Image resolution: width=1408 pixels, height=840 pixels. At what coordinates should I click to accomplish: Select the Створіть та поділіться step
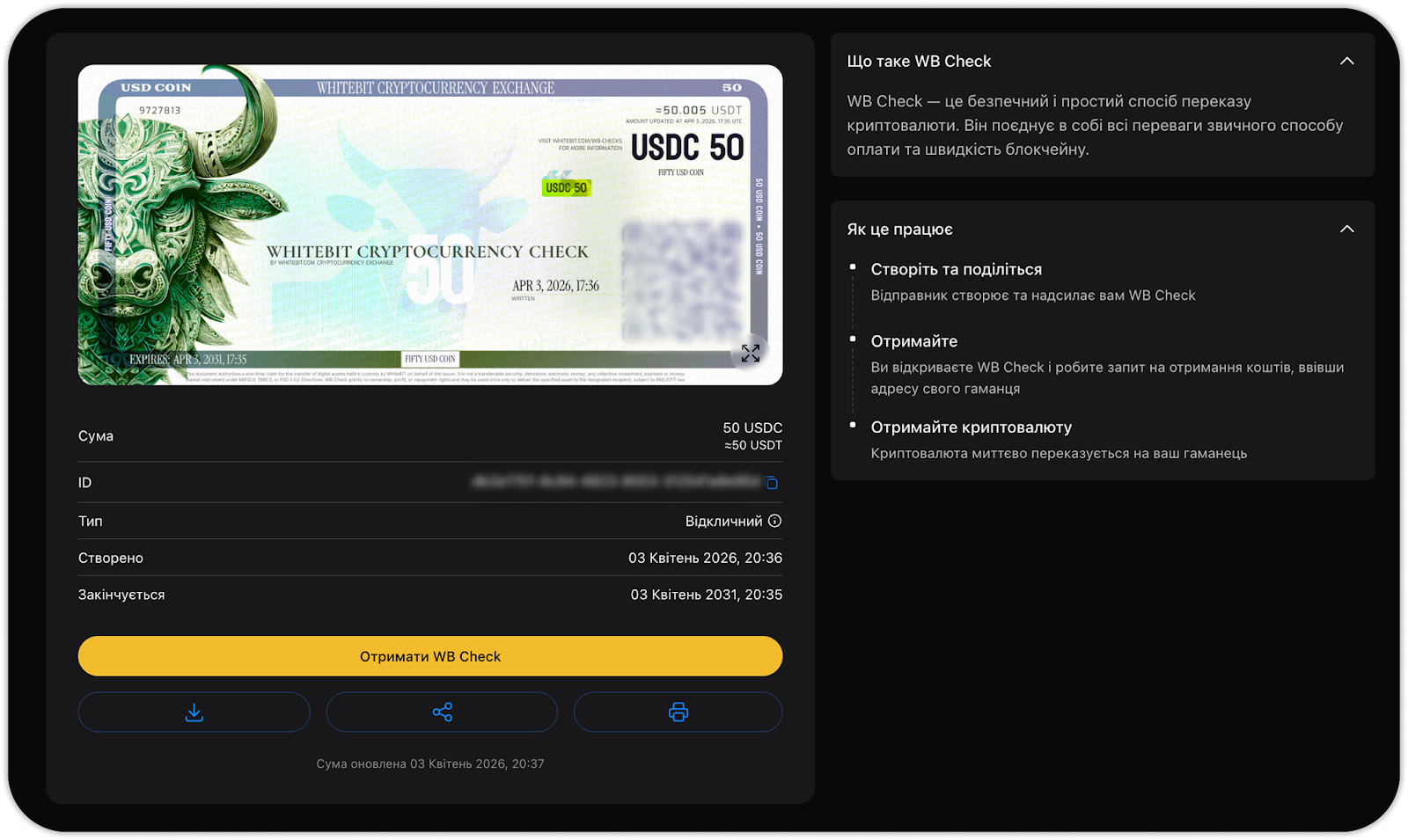point(956,269)
